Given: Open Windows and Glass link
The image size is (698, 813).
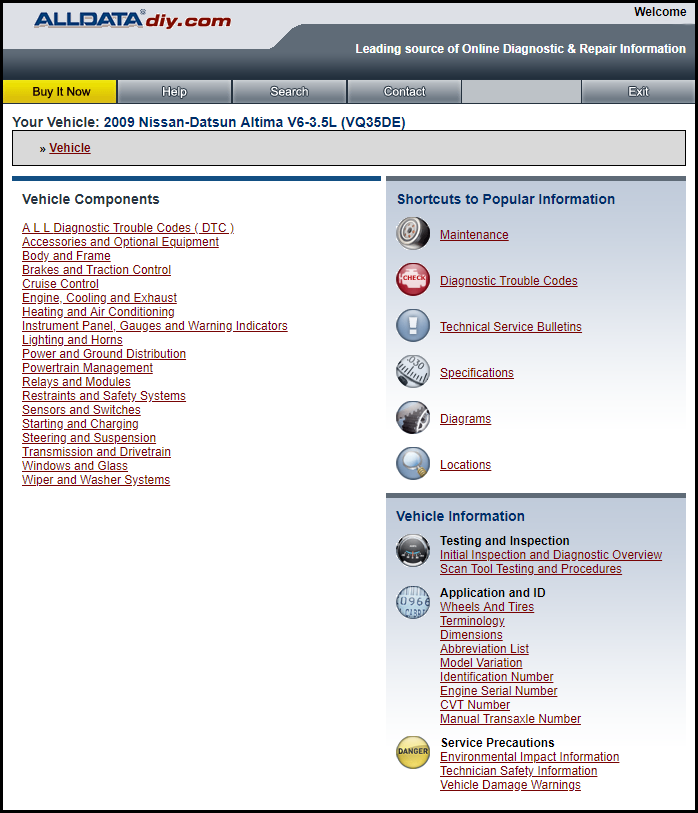Looking at the screenshot, I should [x=75, y=466].
